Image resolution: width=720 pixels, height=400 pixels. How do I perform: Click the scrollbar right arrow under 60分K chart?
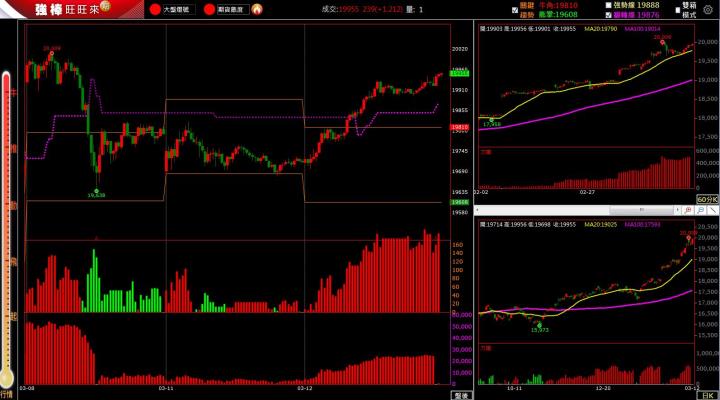pos(677,210)
